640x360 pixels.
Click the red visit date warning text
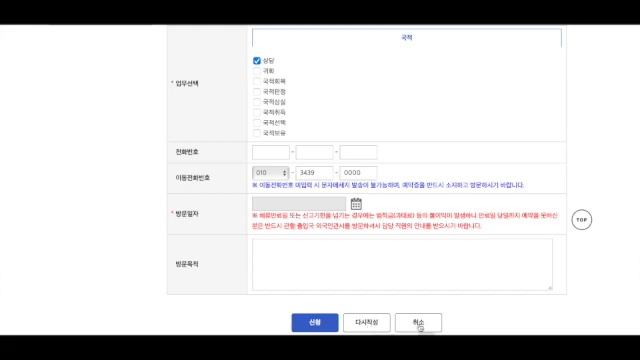coord(404,220)
